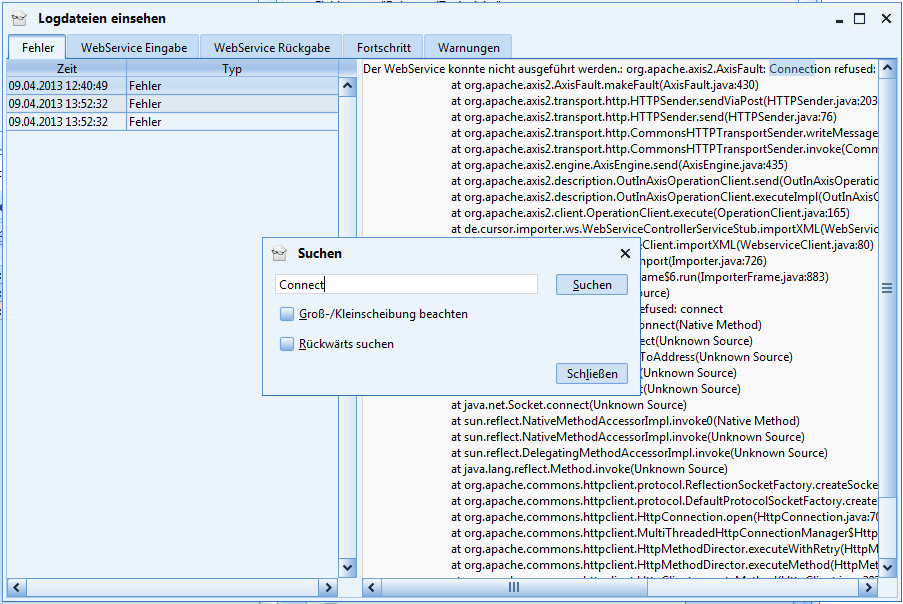Screen dimensions: 903x604
Task: Toggle the Rückwärts suchen checkbox
Action: 288,344
